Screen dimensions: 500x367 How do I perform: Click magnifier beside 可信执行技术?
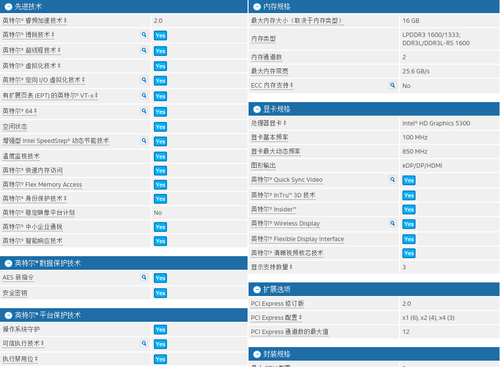pos(144,343)
